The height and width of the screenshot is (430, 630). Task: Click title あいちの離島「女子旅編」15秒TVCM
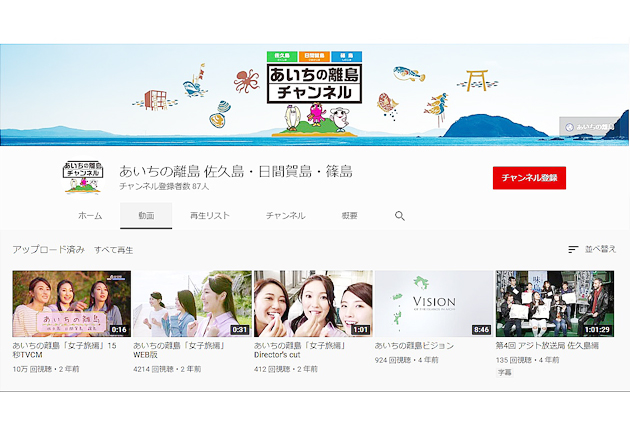coord(64,350)
